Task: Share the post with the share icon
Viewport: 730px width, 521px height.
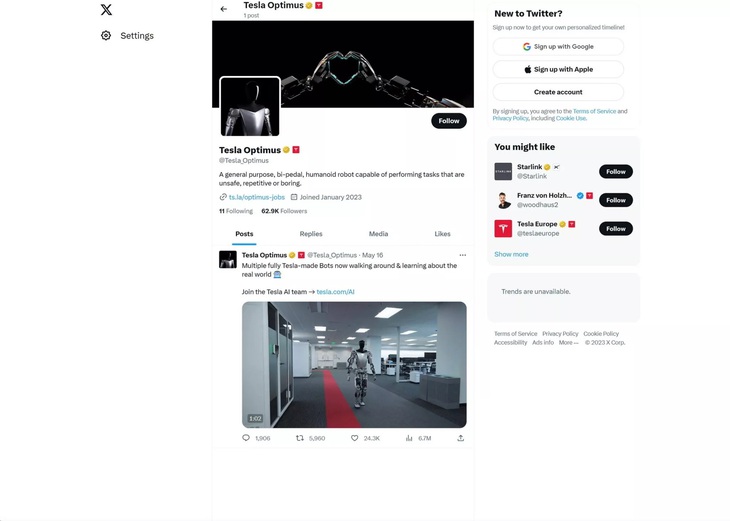Action: [460, 438]
